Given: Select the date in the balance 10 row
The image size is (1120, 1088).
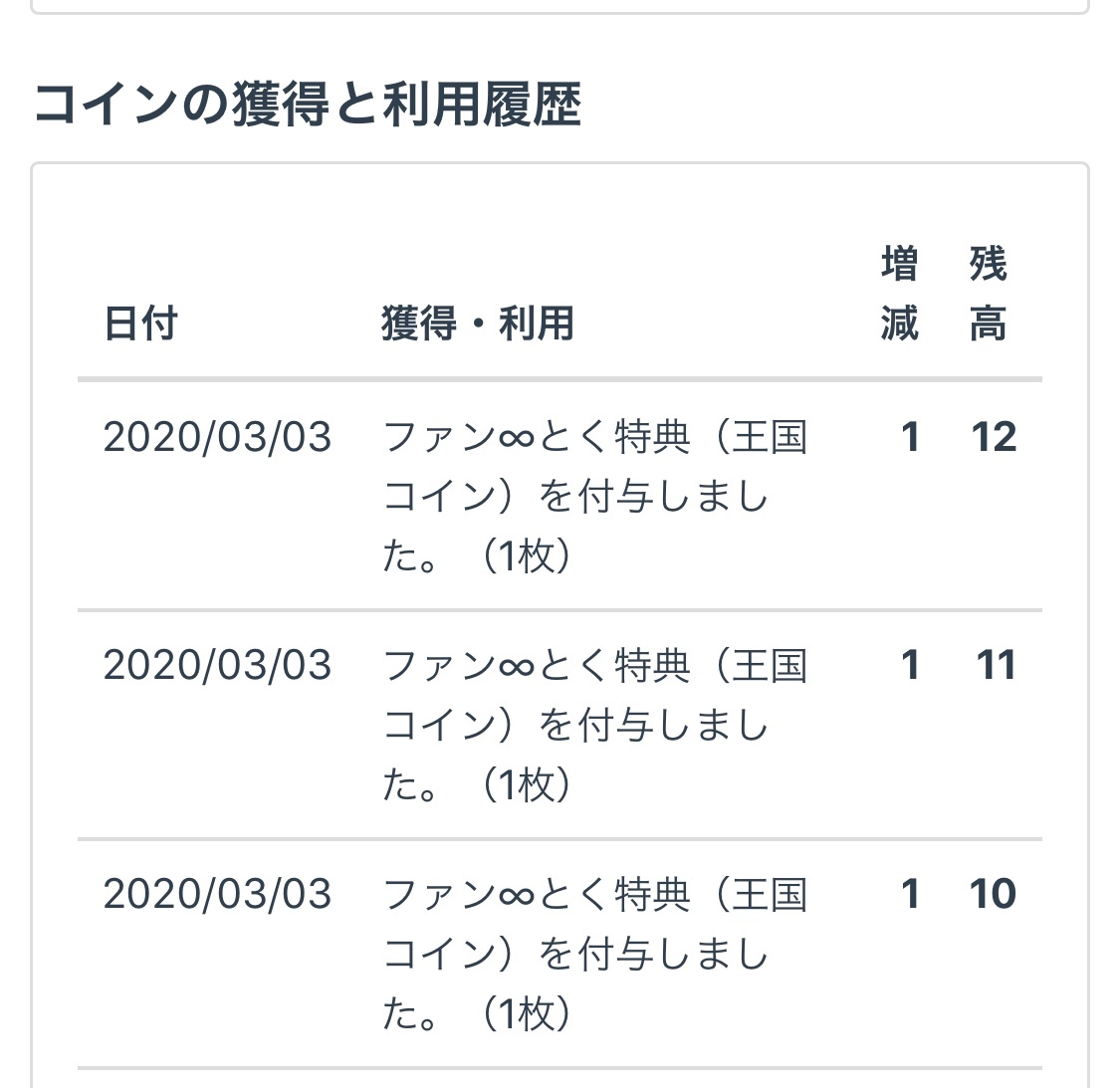Looking at the screenshot, I should [217, 894].
